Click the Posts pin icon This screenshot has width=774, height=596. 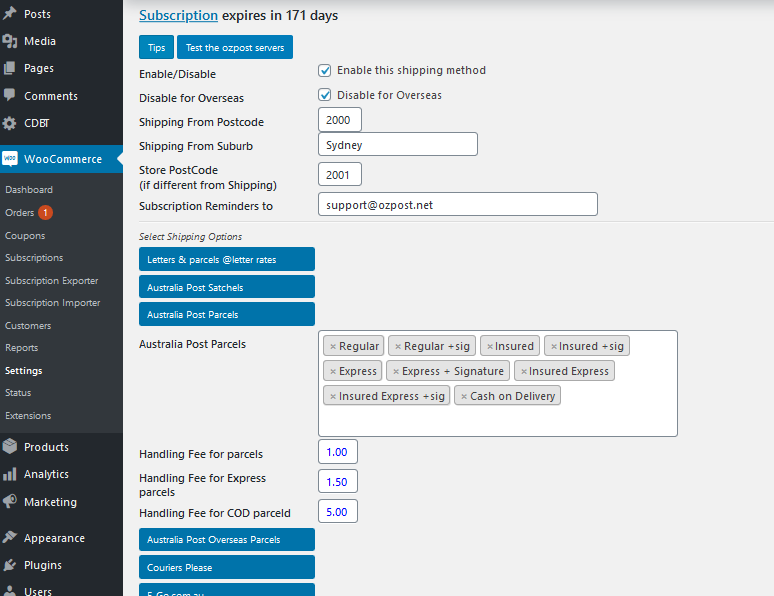(x=9, y=13)
